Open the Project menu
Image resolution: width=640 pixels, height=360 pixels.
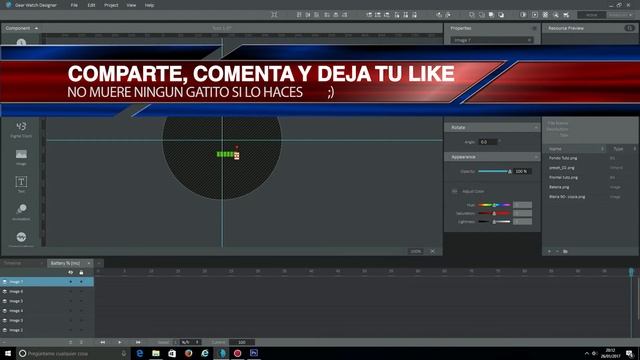(111, 5)
